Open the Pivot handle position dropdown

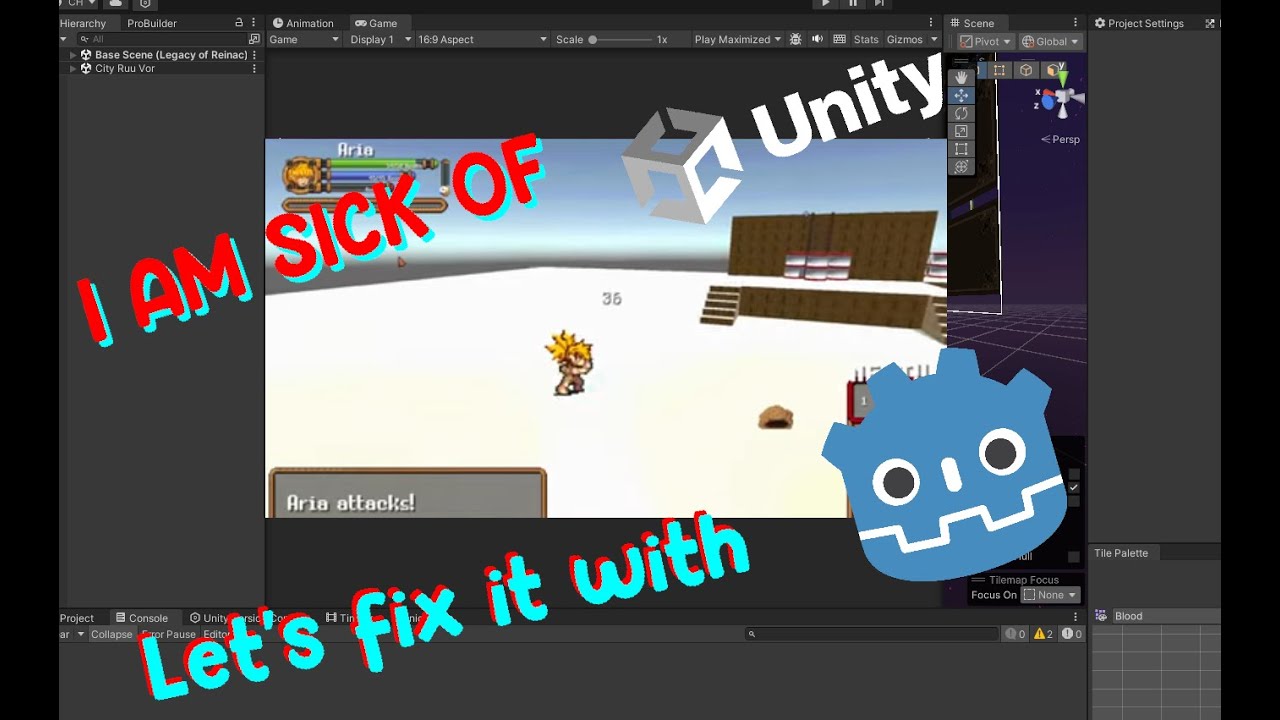click(x=984, y=41)
